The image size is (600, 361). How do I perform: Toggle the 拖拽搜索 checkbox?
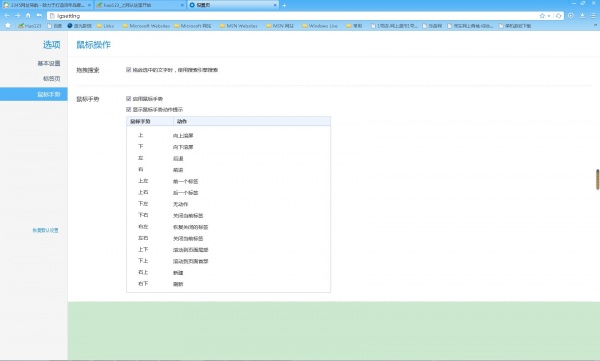[129, 70]
